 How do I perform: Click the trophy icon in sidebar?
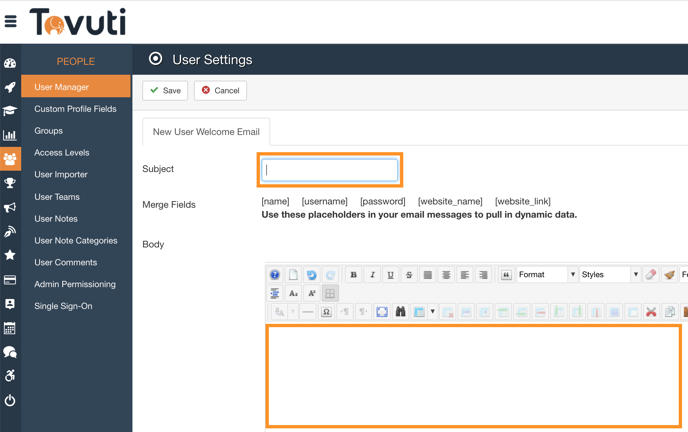(x=10, y=183)
